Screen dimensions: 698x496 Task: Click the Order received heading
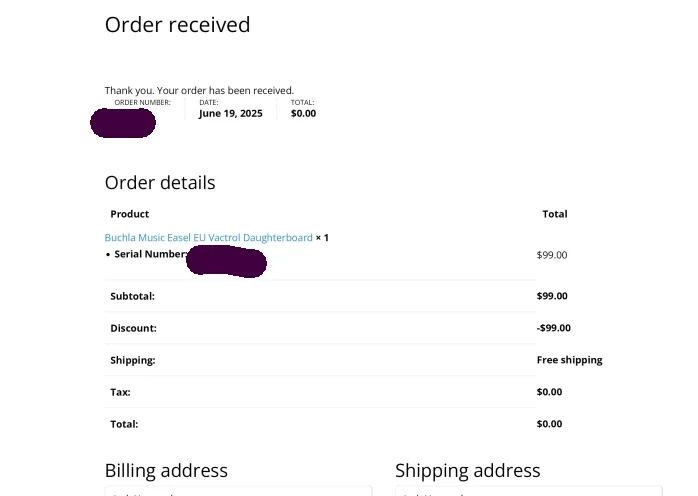pyautogui.click(x=177, y=25)
